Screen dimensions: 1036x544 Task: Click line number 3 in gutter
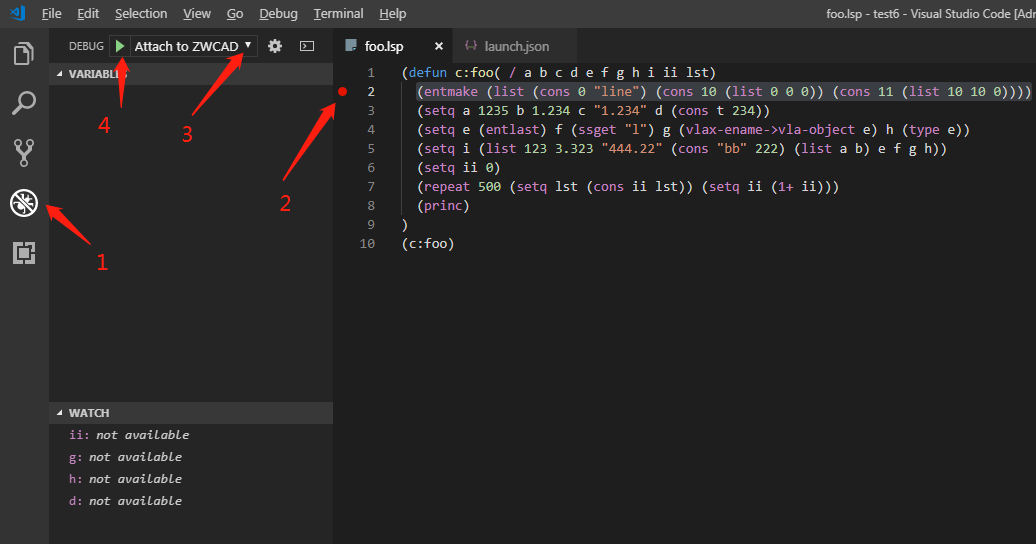(371, 110)
